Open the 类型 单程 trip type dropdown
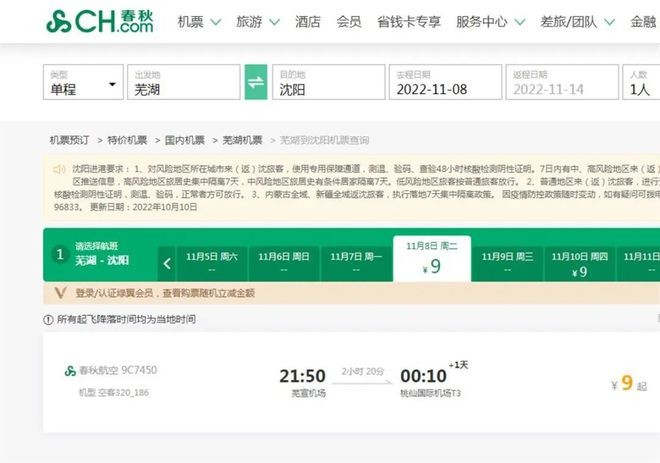 [x=84, y=82]
